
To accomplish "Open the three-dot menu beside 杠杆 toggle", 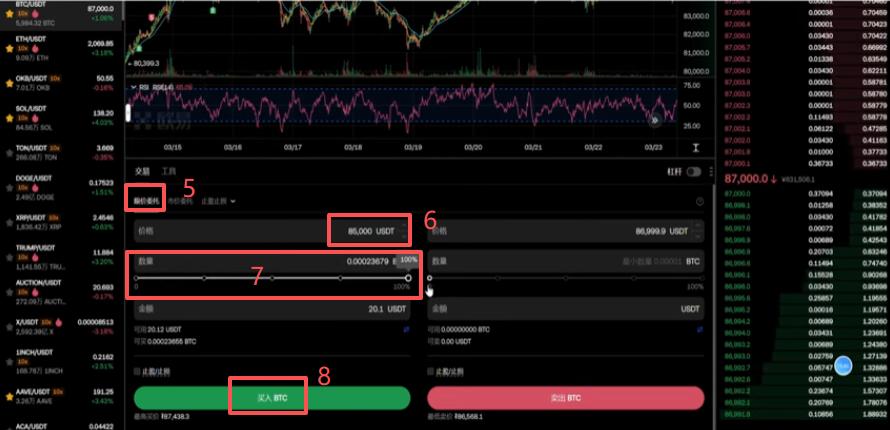I will click(711, 171).
